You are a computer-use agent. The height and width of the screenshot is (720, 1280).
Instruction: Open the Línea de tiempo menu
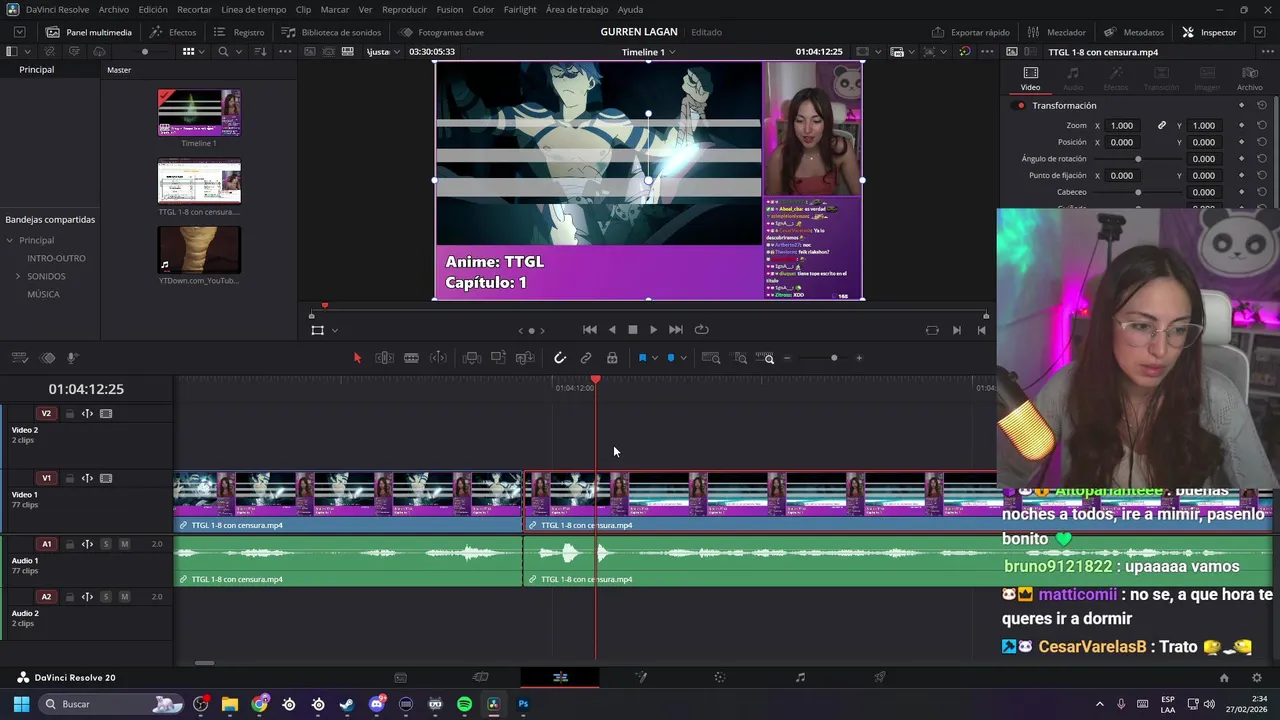coord(253,9)
